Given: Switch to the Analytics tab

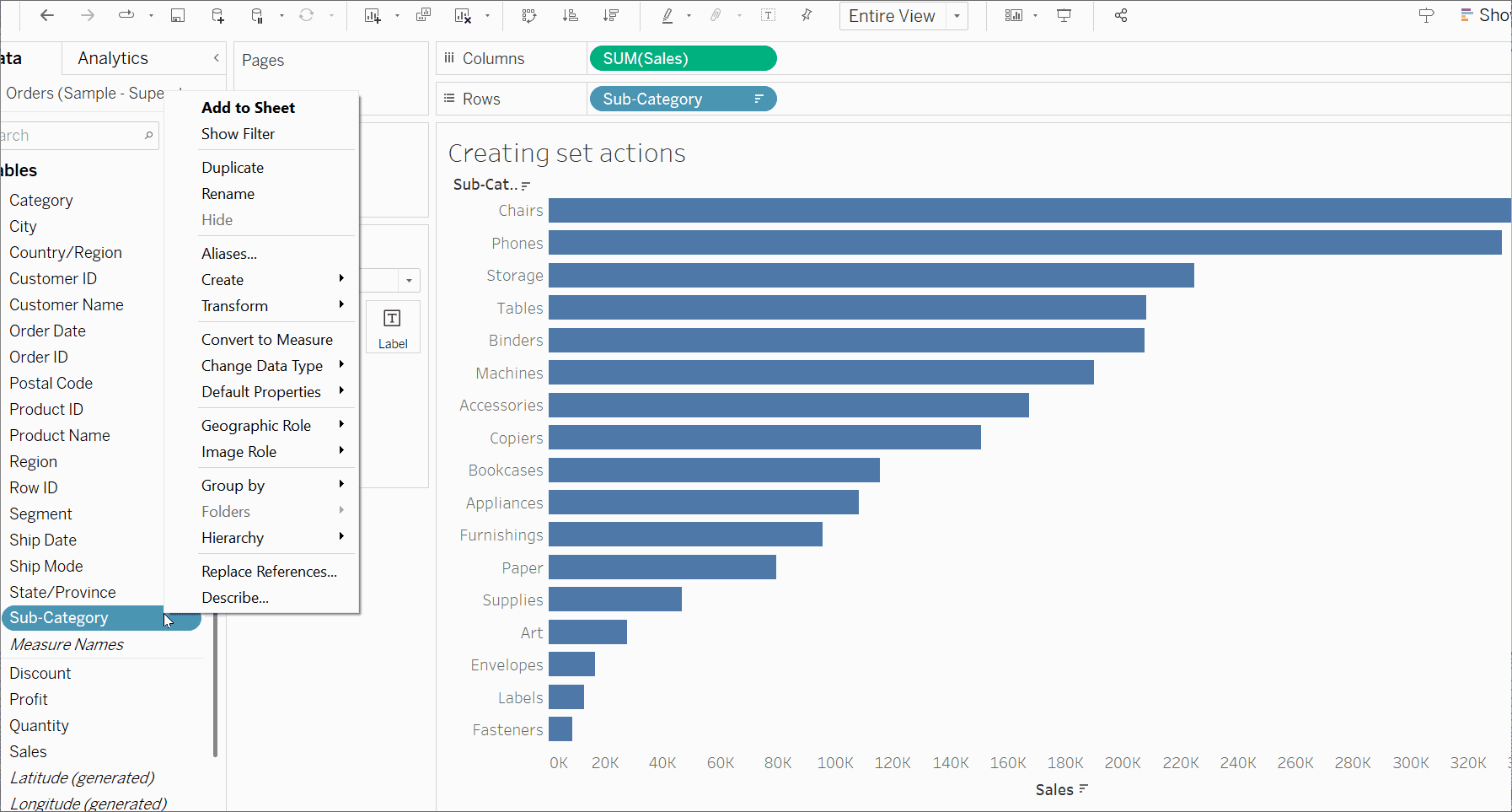Looking at the screenshot, I should 113,58.
